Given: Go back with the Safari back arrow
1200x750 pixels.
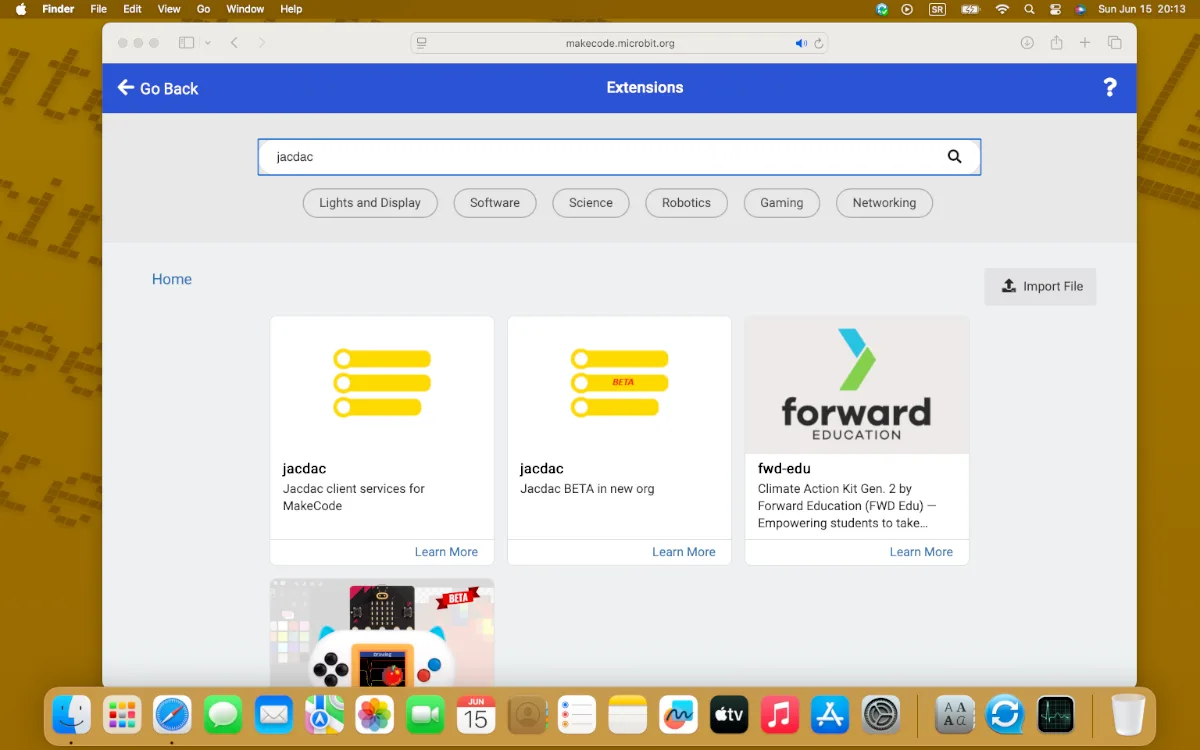Looking at the screenshot, I should click(x=234, y=43).
